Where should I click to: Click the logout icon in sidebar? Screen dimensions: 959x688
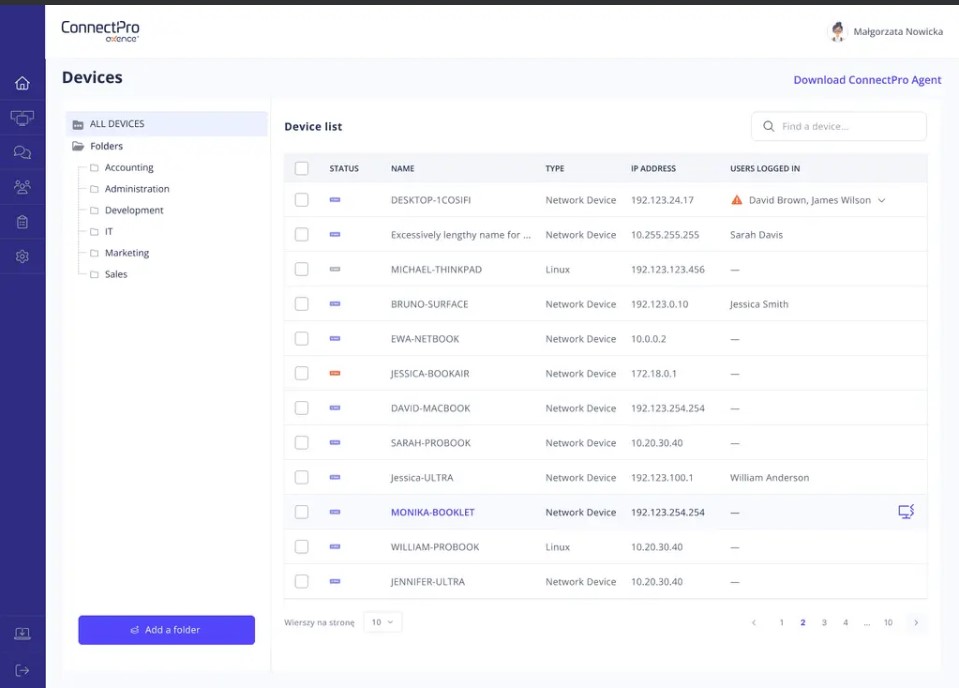click(x=22, y=670)
